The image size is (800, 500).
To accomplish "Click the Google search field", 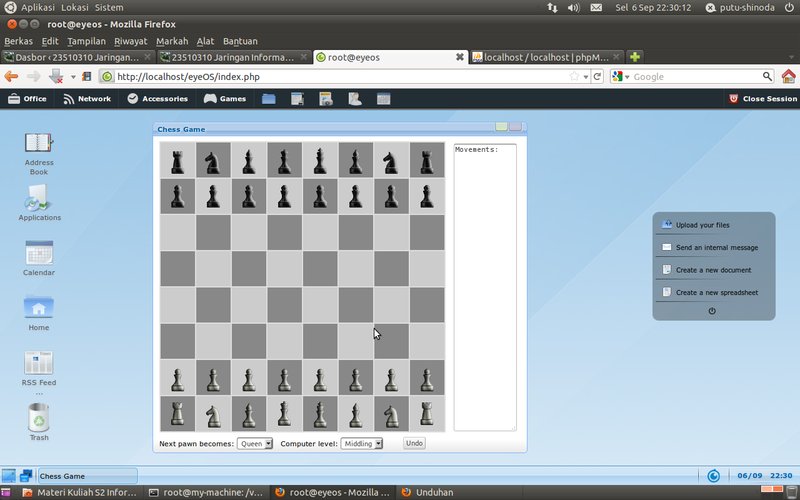I will coord(696,77).
